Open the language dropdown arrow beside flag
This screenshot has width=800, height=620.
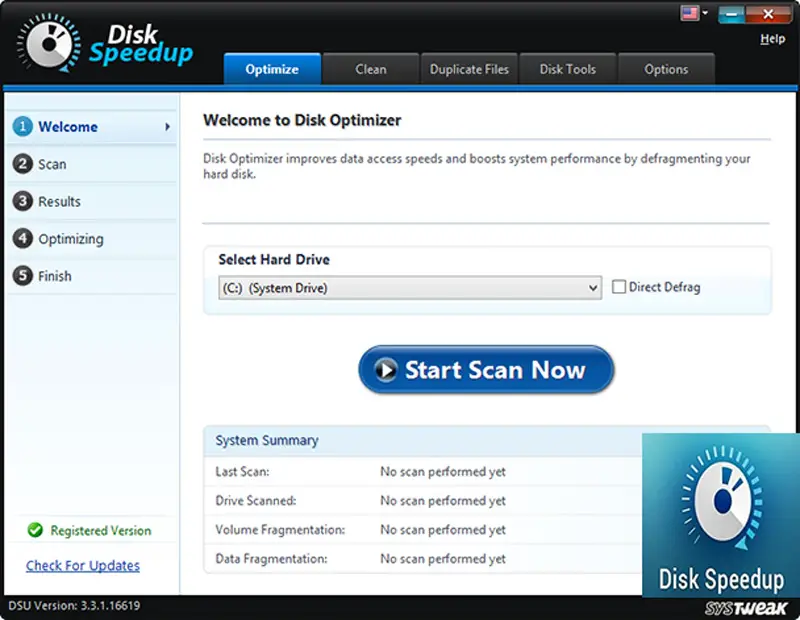click(x=705, y=13)
